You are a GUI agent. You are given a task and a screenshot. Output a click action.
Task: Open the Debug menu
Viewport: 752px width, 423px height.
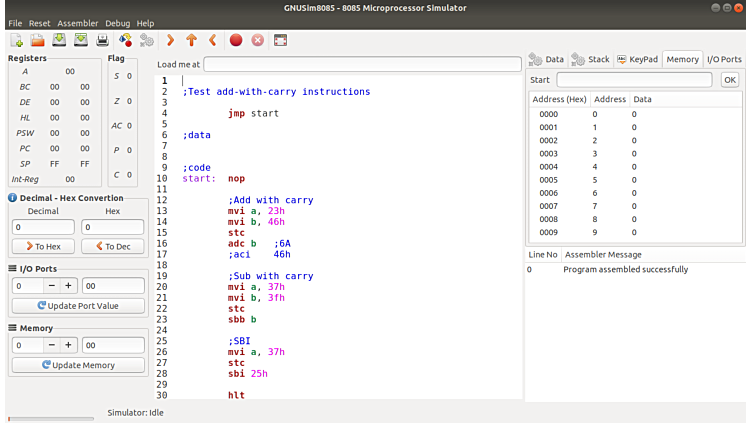click(117, 23)
